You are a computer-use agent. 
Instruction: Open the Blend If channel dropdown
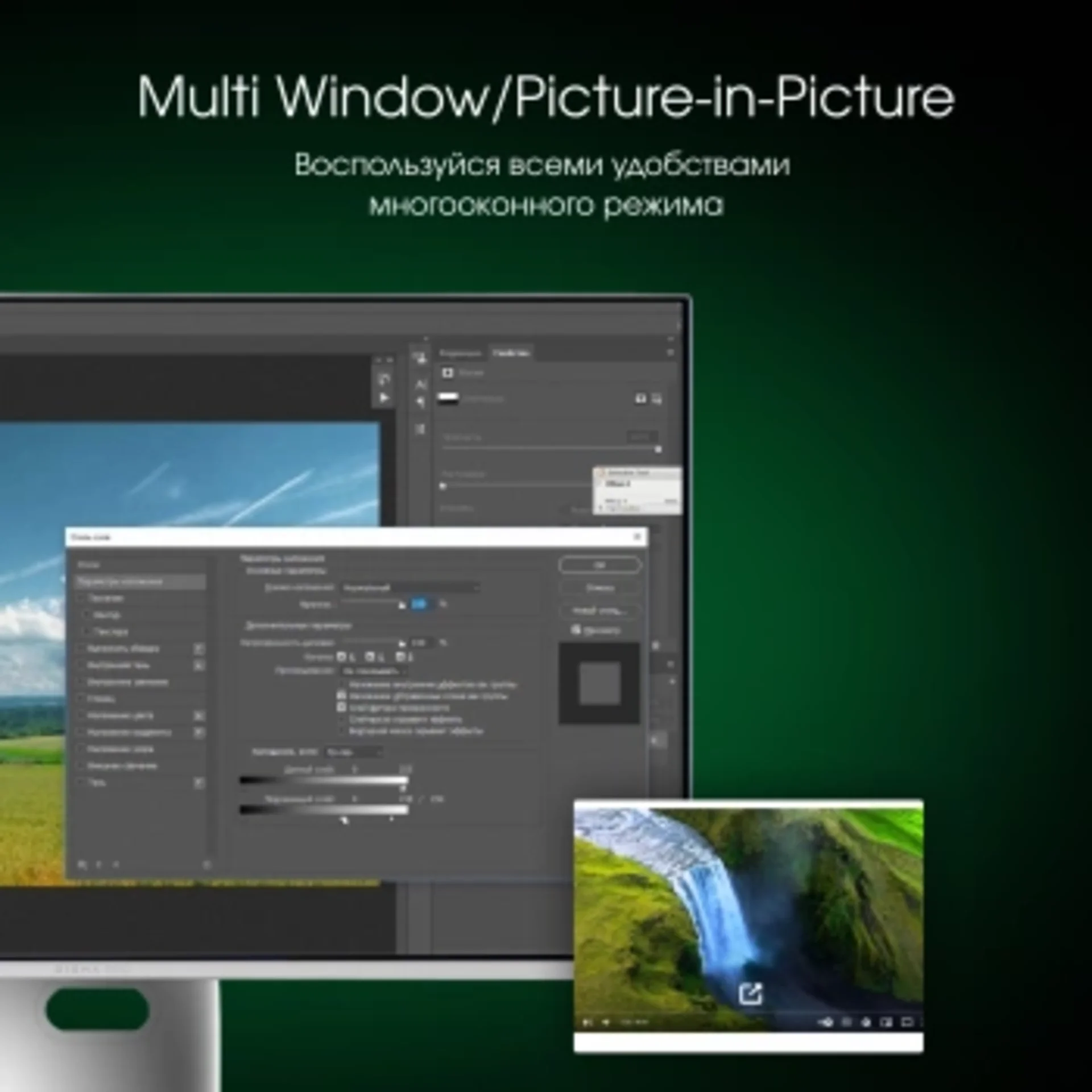pyautogui.click(x=354, y=752)
